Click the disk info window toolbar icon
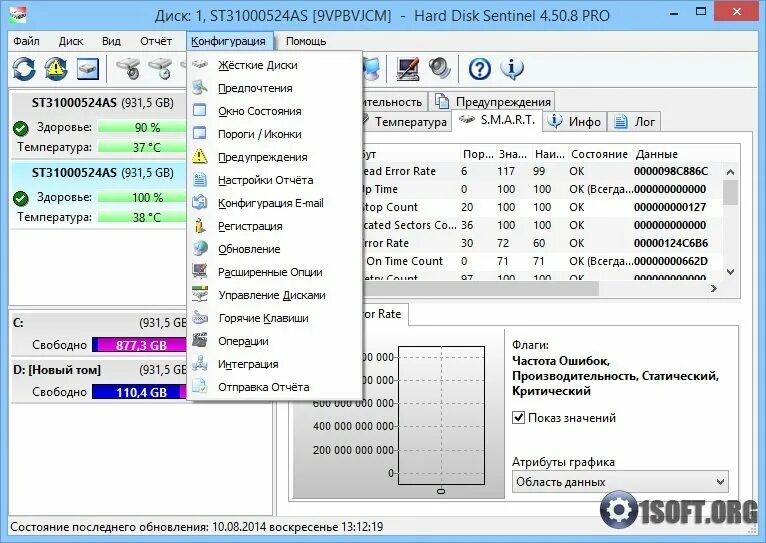This screenshot has height=543, width=766. pos(88,69)
